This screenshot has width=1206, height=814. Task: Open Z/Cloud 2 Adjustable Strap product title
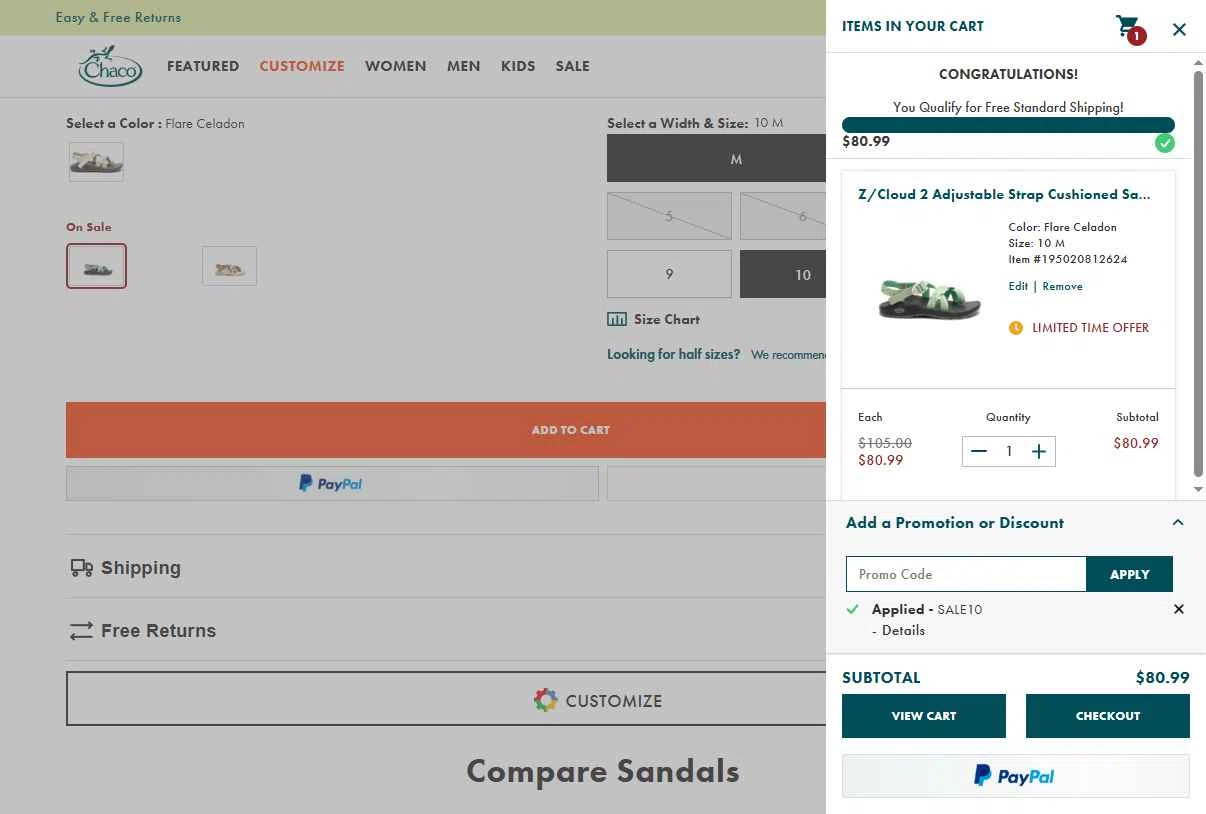click(x=1004, y=194)
